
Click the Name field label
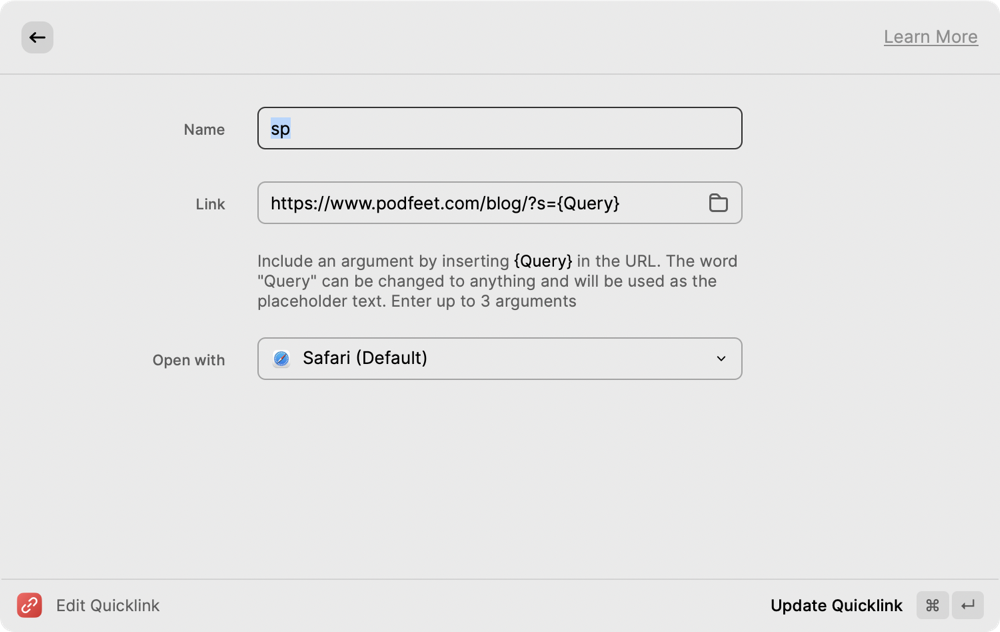tap(204, 130)
